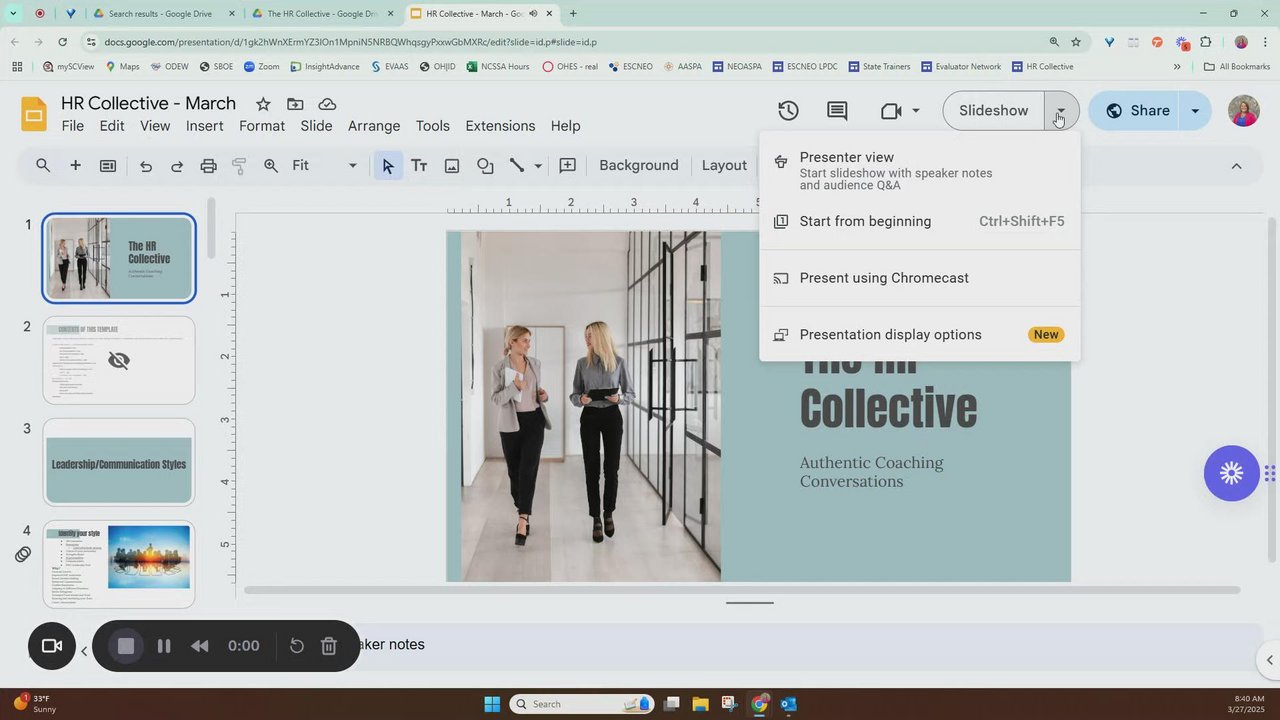Pause the screen recording
Image resolution: width=1280 pixels, height=720 pixels.
[164, 646]
